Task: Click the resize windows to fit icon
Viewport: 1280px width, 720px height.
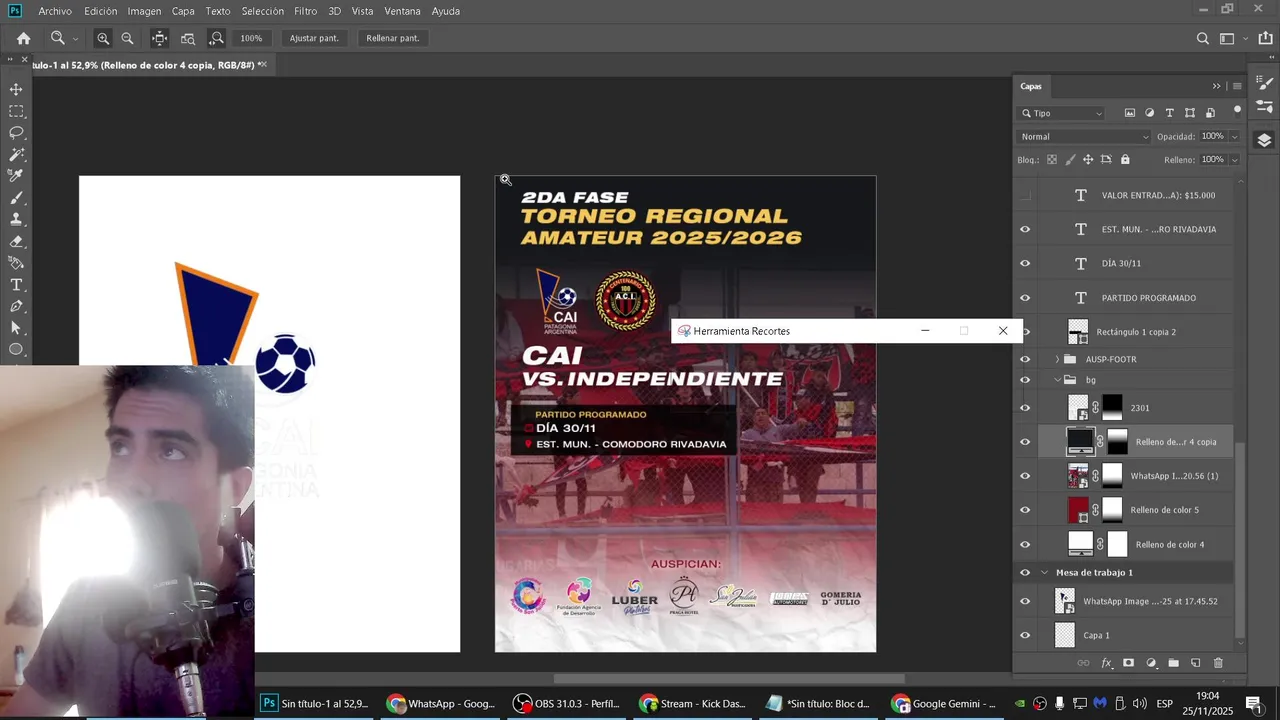Action: tap(159, 38)
